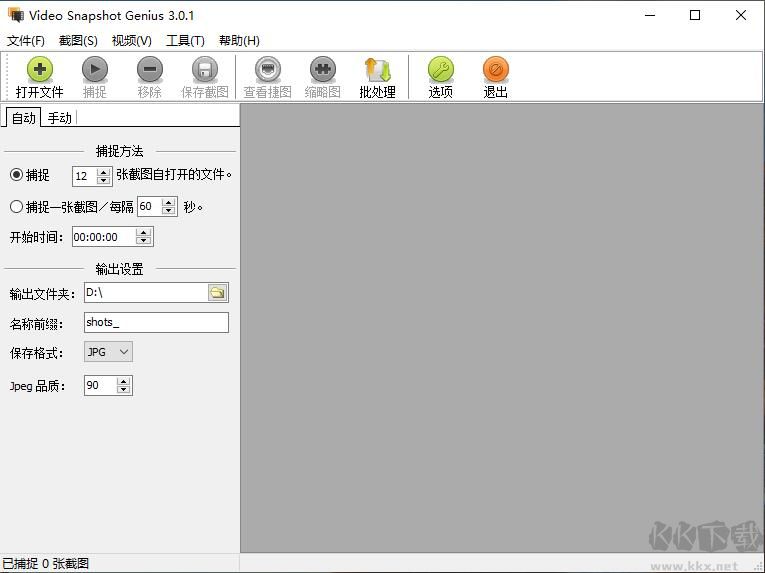765x573 pixels.
Task: Select 捕捉一张截图/每隔 radio button
Action: point(17,206)
